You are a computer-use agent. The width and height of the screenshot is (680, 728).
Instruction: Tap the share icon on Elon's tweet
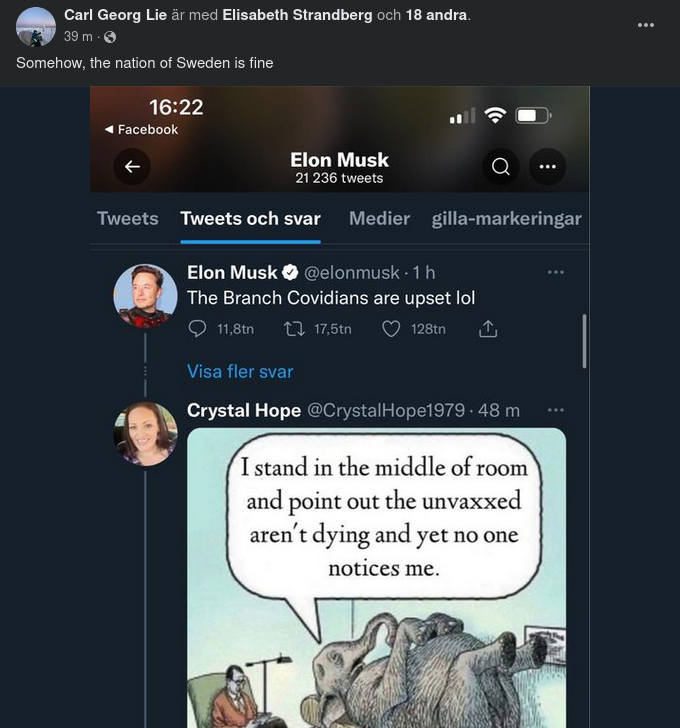(488, 329)
